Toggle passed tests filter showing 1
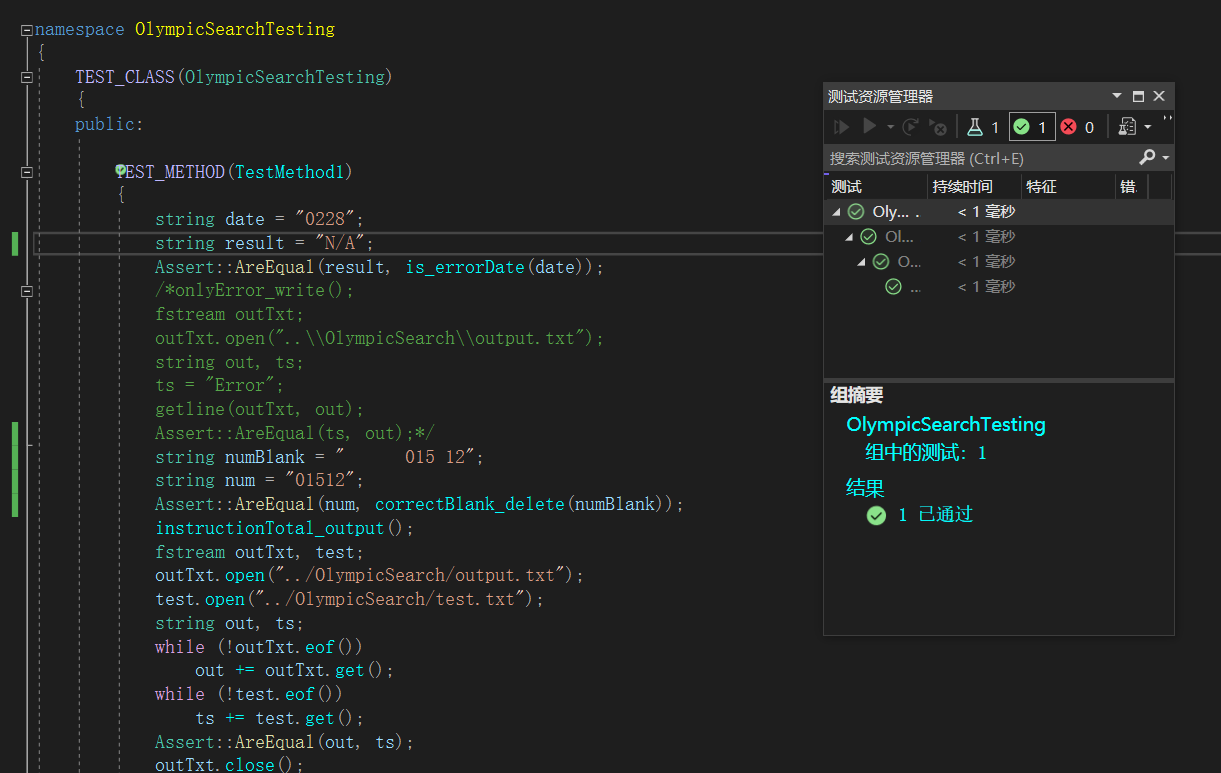The image size is (1221, 773). pos(1031,127)
